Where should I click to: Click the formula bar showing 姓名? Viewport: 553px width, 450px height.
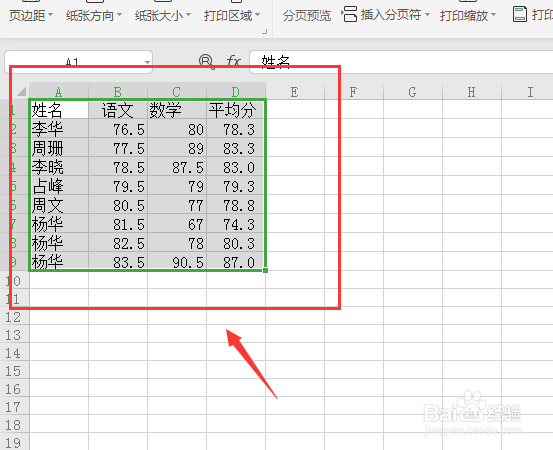(401, 62)
